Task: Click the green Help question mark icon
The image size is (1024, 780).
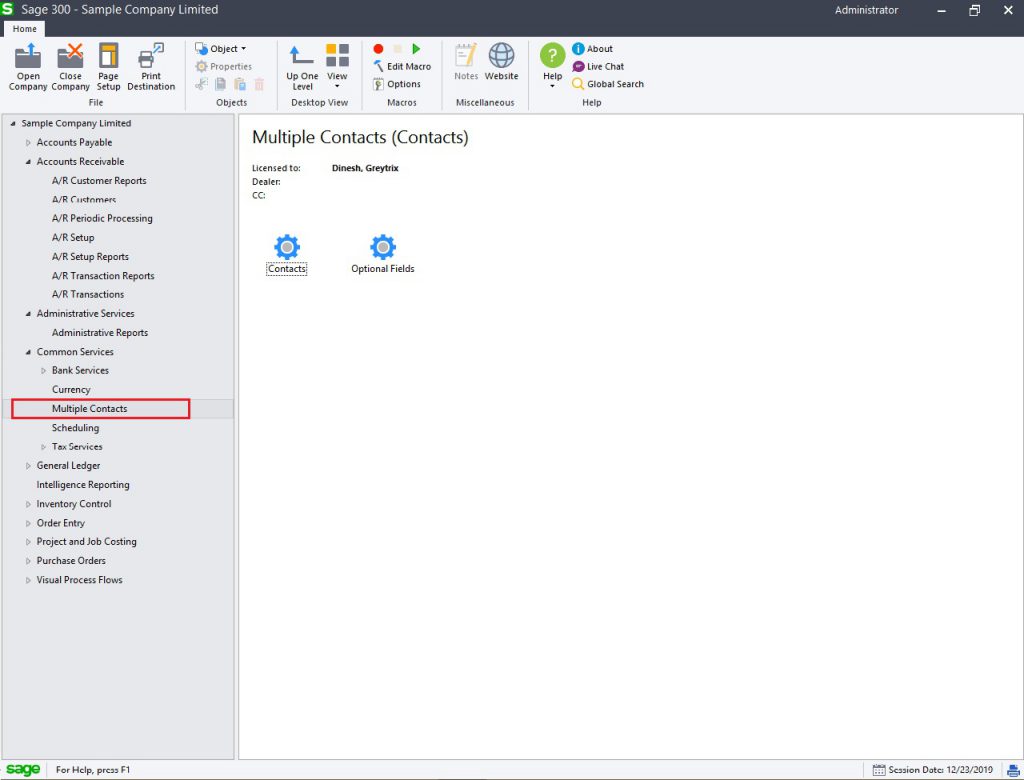Action: (x=552, y=56)
